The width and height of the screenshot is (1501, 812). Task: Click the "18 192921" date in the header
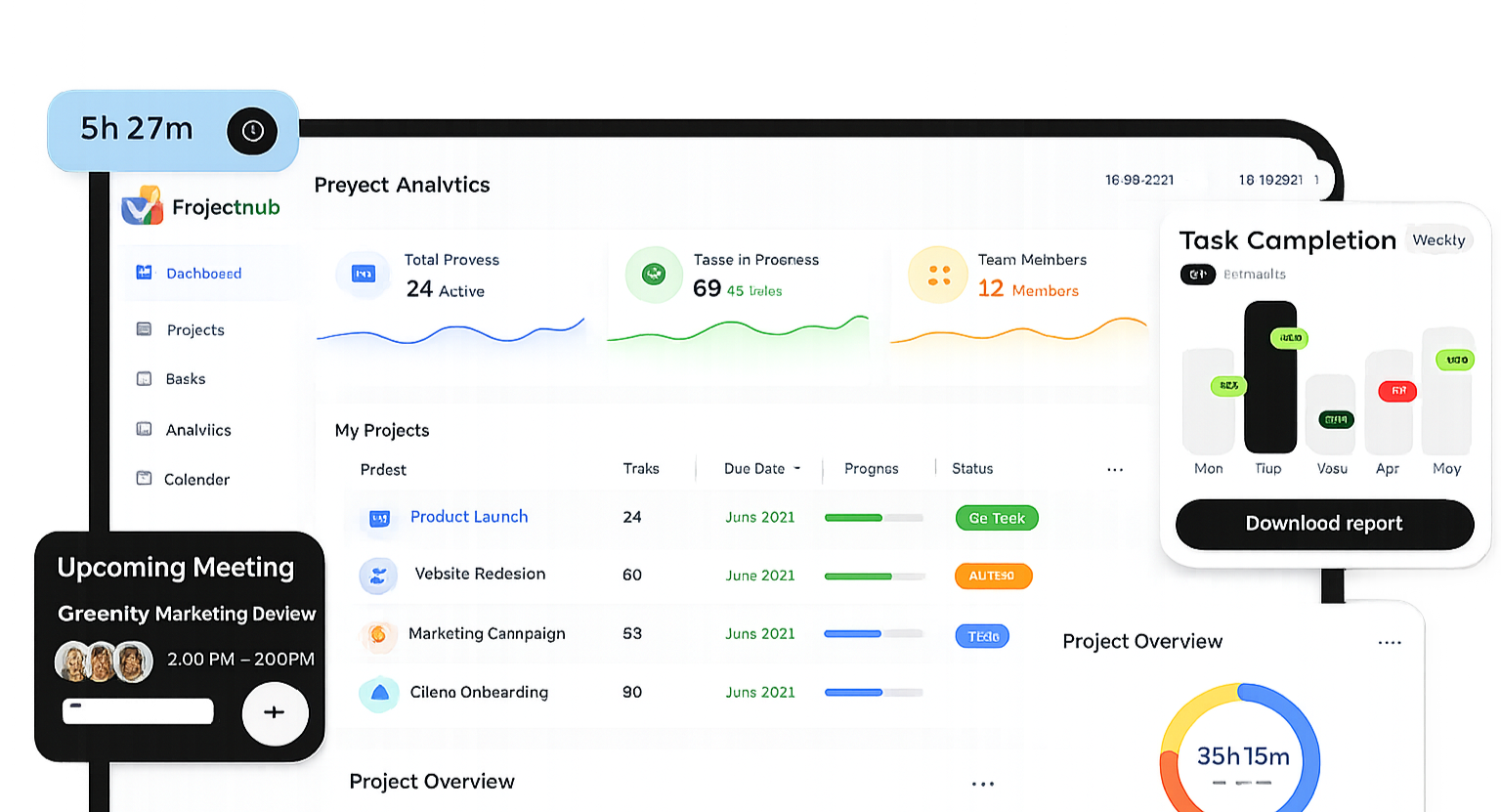1270,180
